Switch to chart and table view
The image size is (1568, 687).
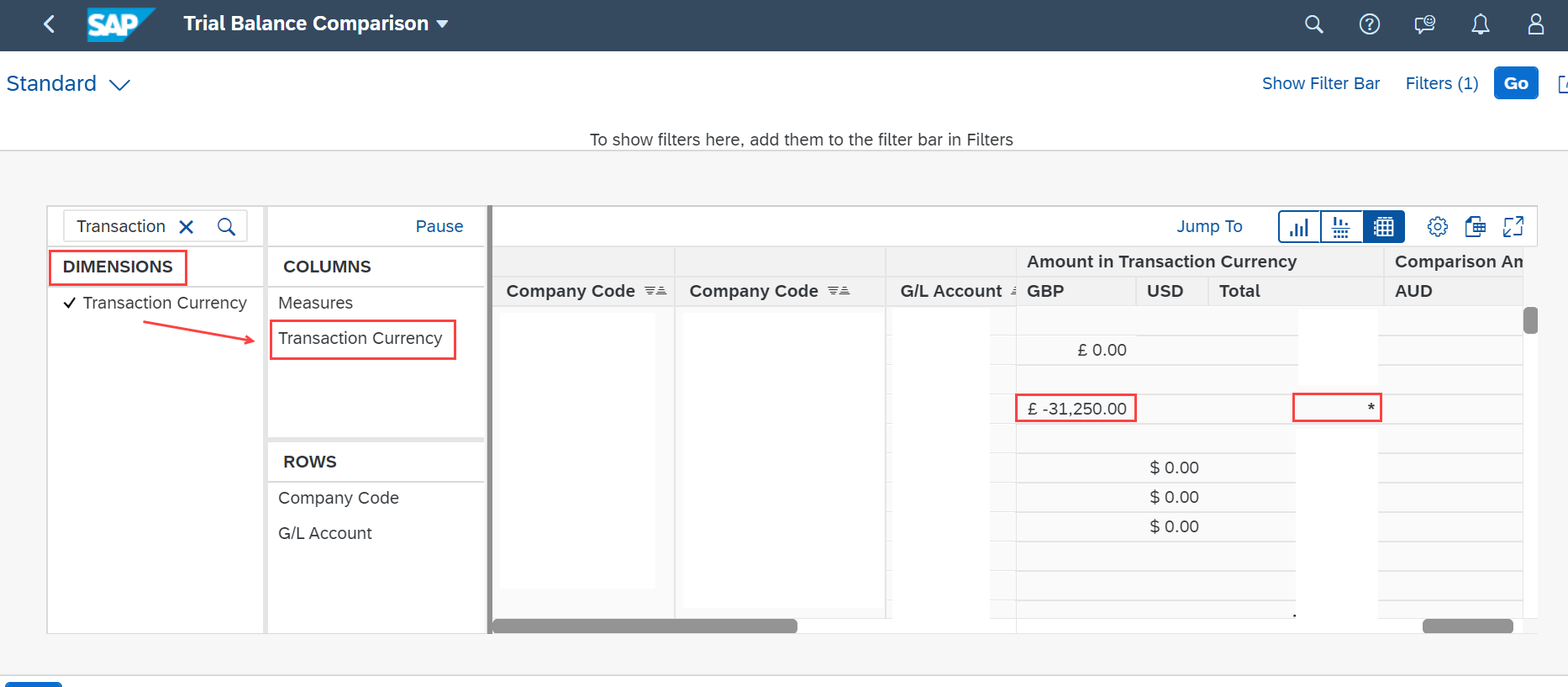(1341, 227)
